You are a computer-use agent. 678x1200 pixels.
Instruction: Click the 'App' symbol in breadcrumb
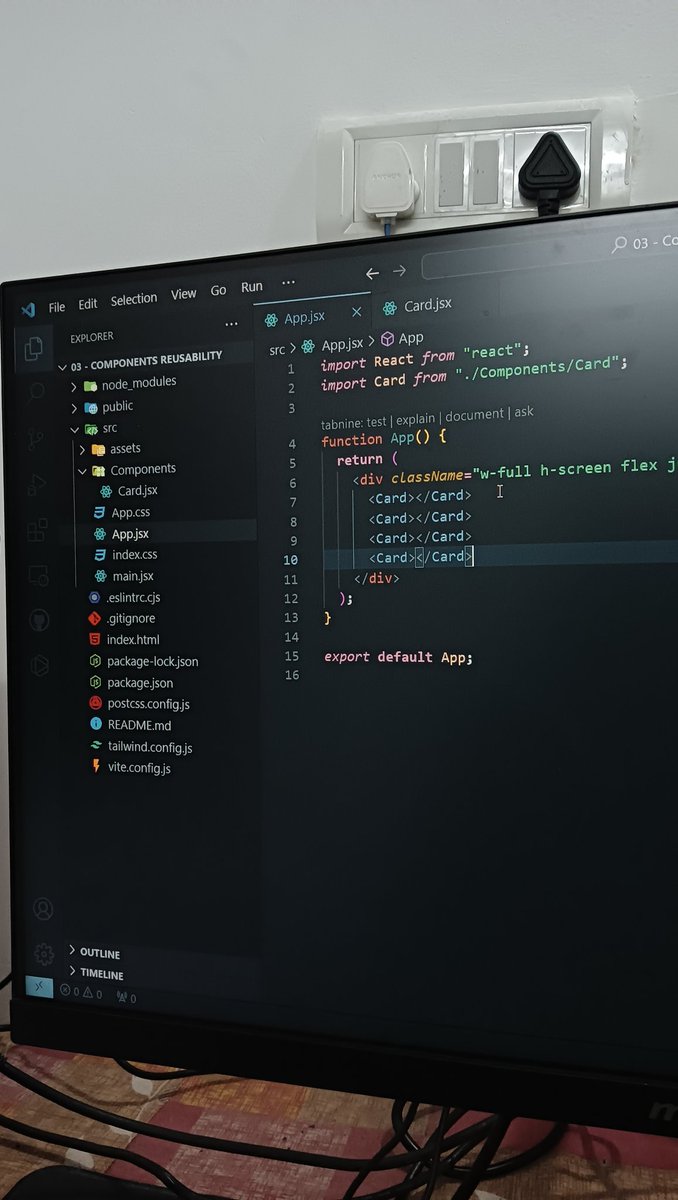411,338
